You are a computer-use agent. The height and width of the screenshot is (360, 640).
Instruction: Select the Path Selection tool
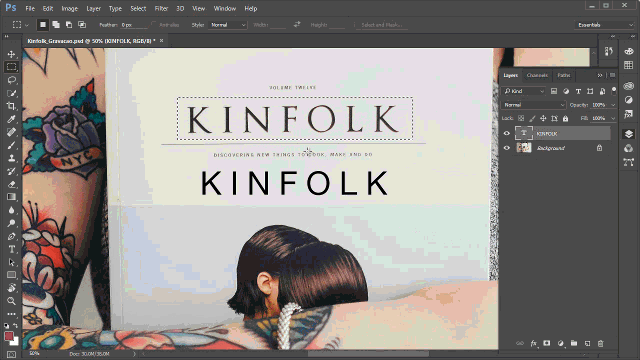pos(11,262)
